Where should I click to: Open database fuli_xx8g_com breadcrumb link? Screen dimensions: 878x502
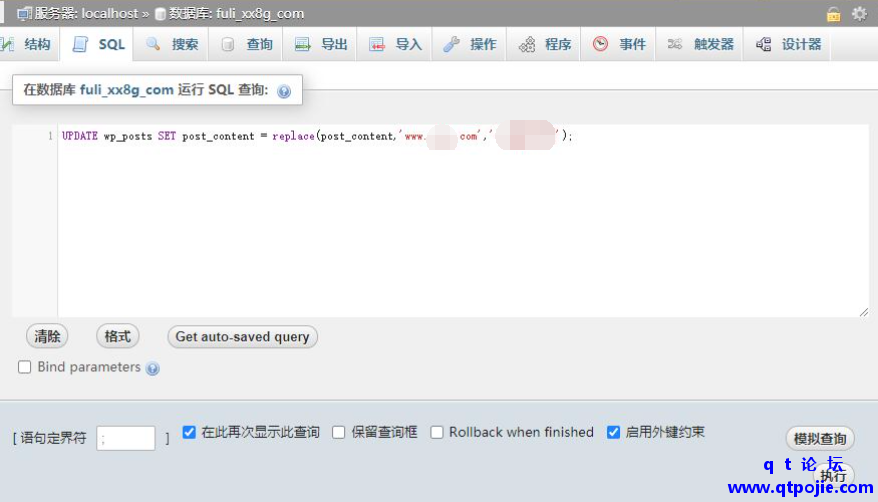[x=260, y=13]
